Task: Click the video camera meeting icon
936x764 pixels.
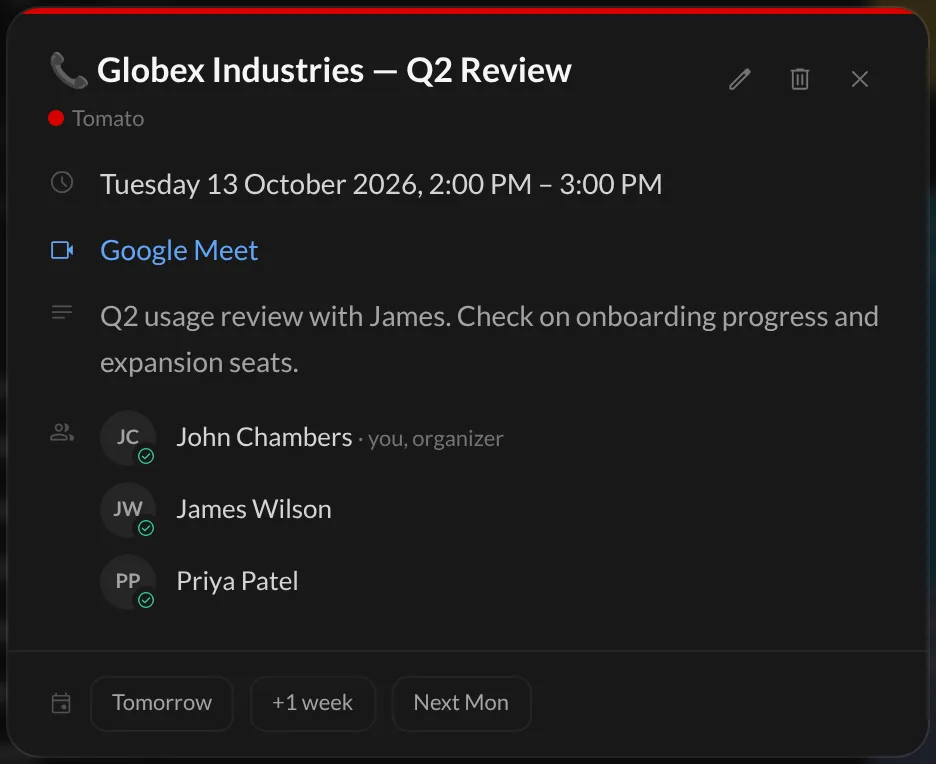Action: (62, 250)
